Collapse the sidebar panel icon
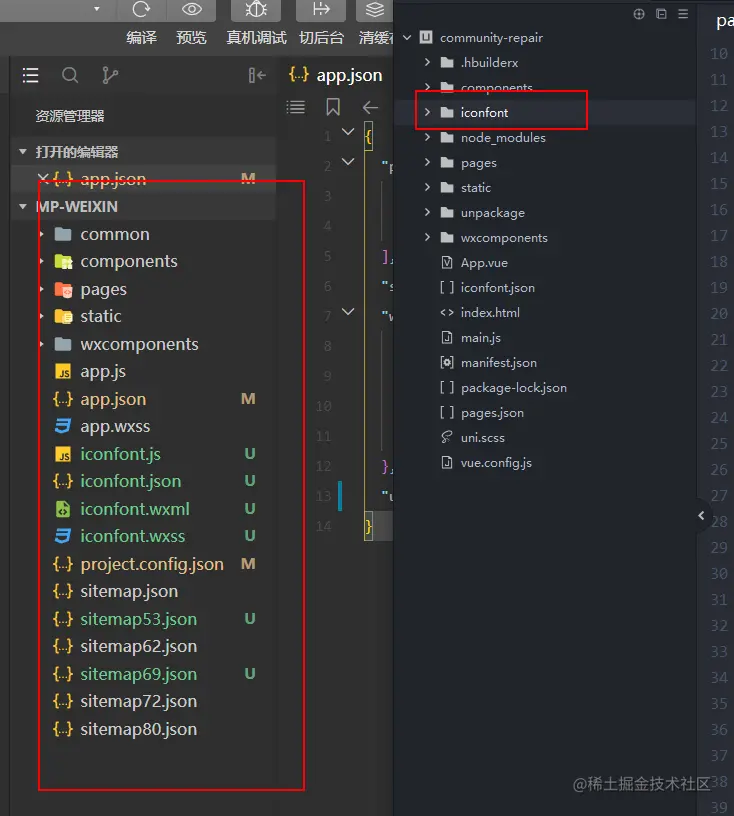734x816 pixels. click(257, 75)
